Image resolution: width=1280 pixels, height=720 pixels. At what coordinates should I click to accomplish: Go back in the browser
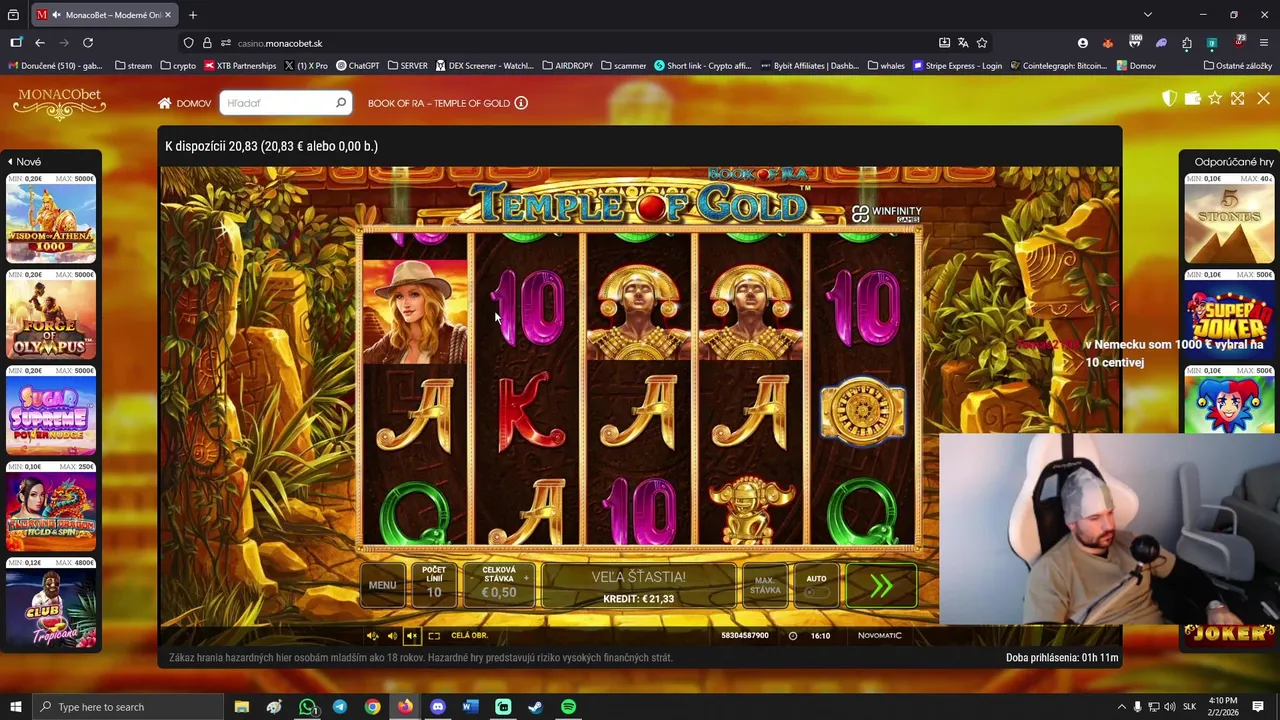tap(40, 43)
